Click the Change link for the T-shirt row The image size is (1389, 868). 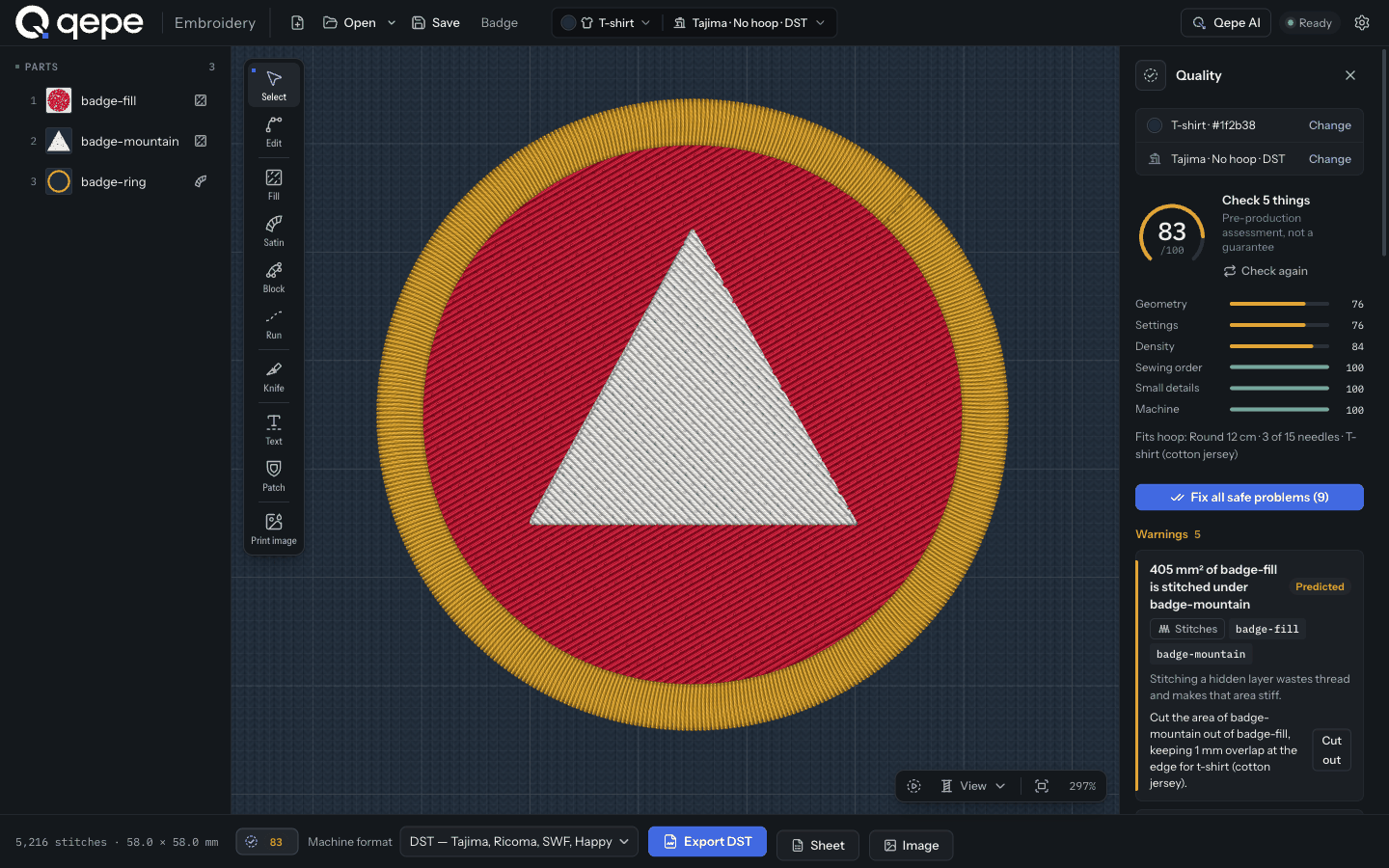1330,125
